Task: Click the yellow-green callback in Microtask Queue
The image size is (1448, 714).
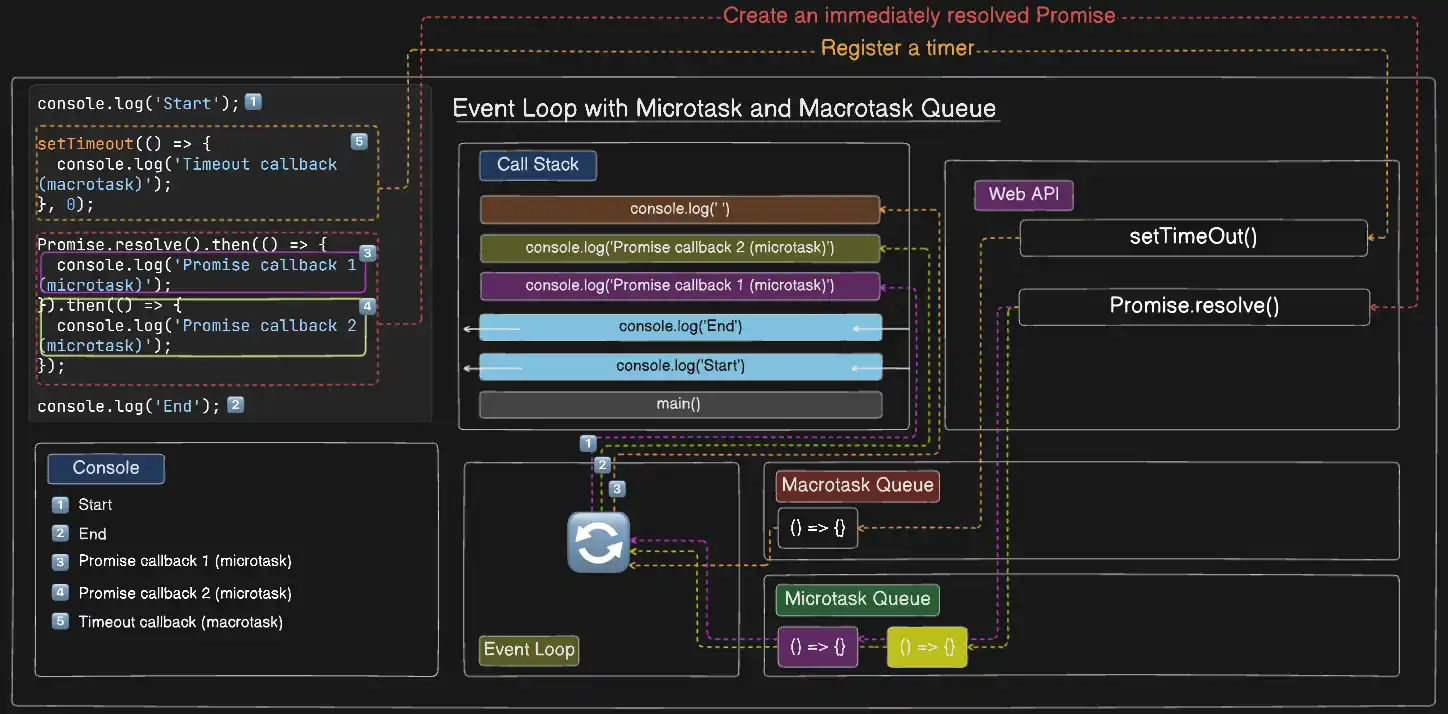Action: coord(927,647)
